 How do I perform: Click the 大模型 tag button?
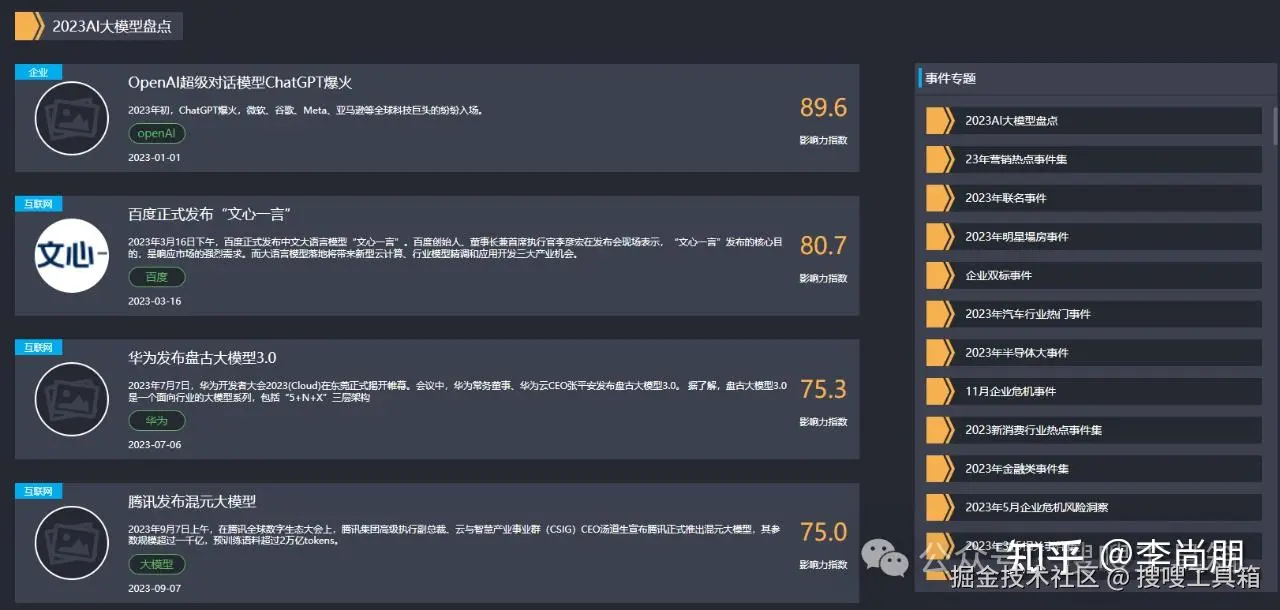[157, 564]
